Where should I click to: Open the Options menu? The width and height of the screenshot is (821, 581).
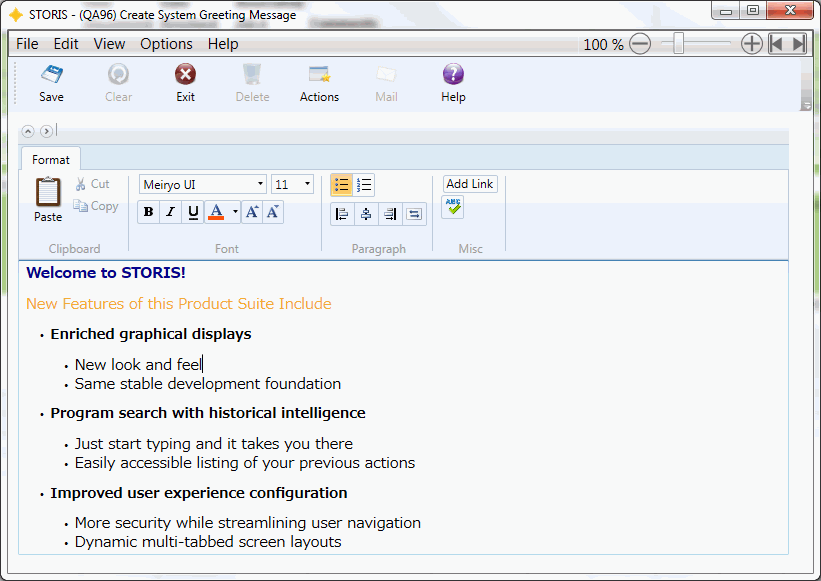click(166, 44)
